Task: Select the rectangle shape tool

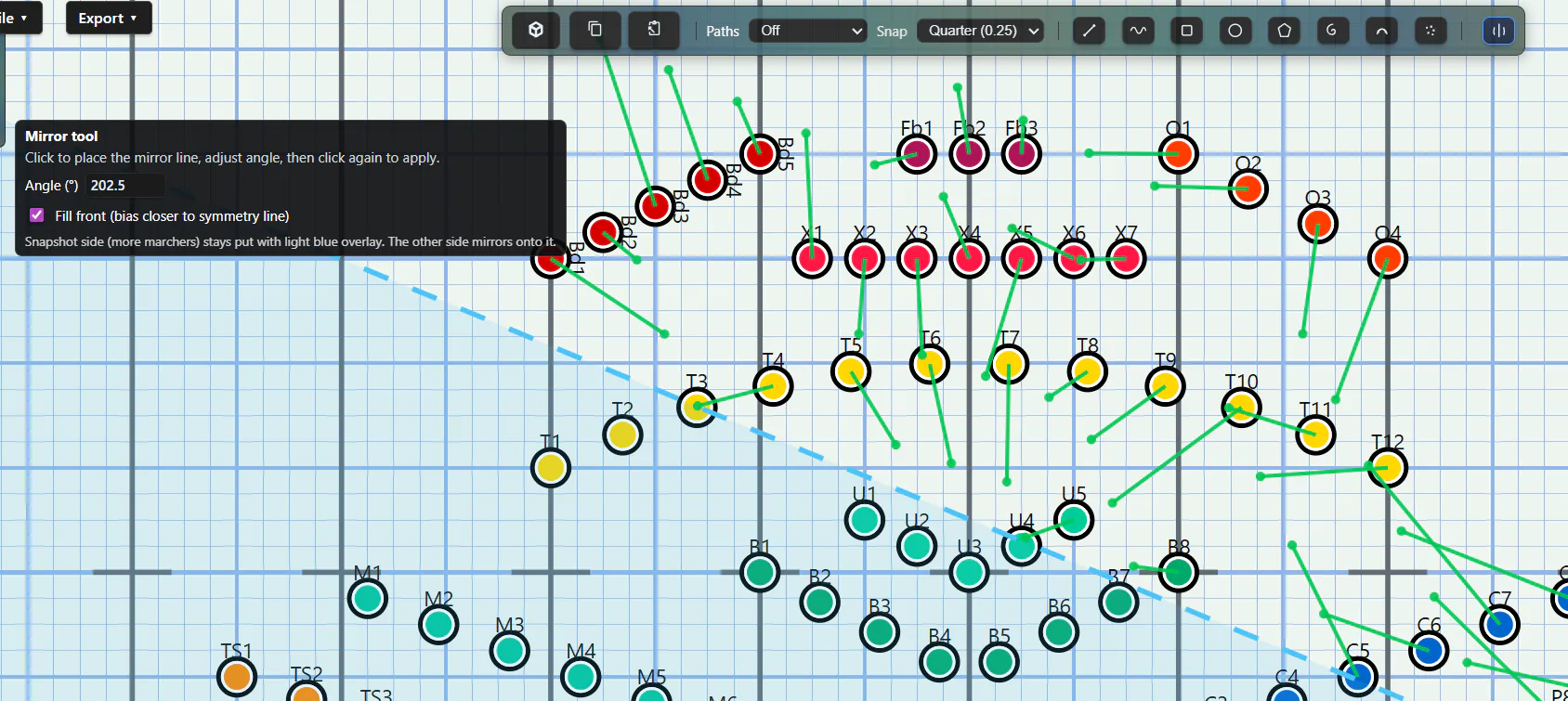Action: pyautogui.click(x=1187, y=31)
